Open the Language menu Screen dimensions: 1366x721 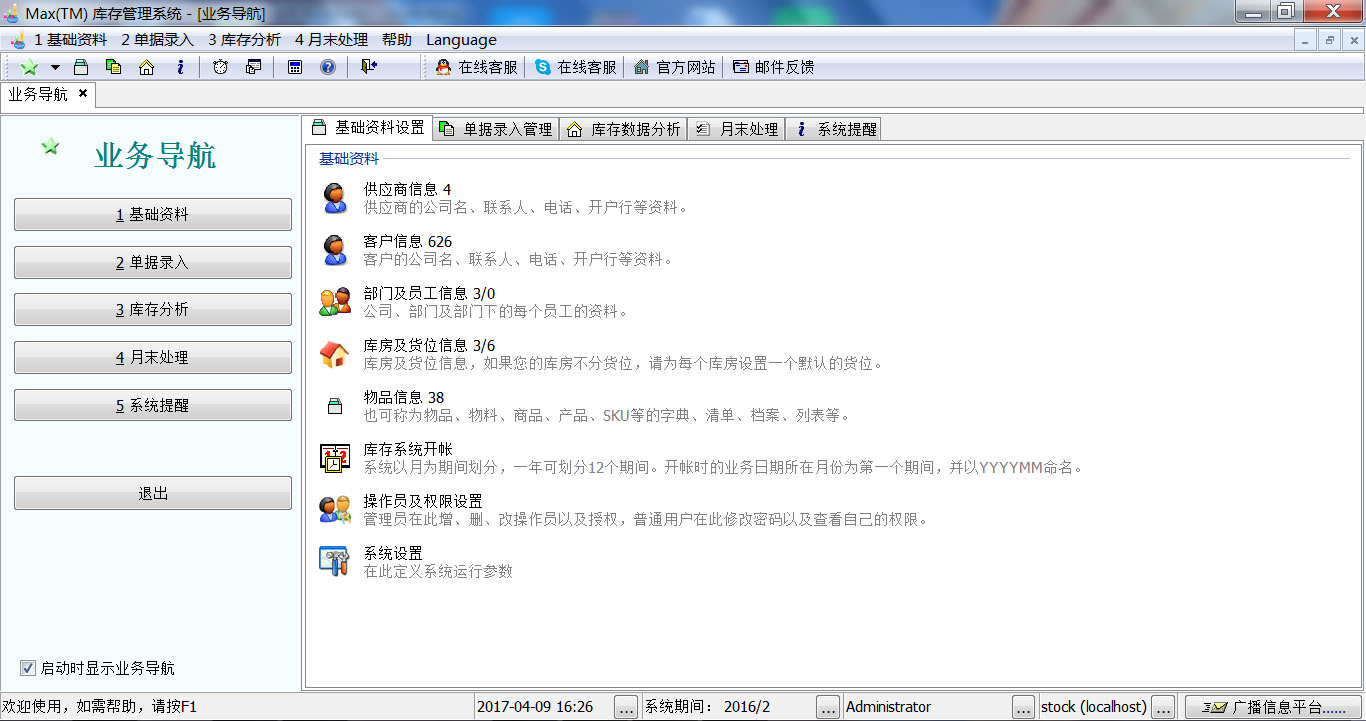(461, 40)
